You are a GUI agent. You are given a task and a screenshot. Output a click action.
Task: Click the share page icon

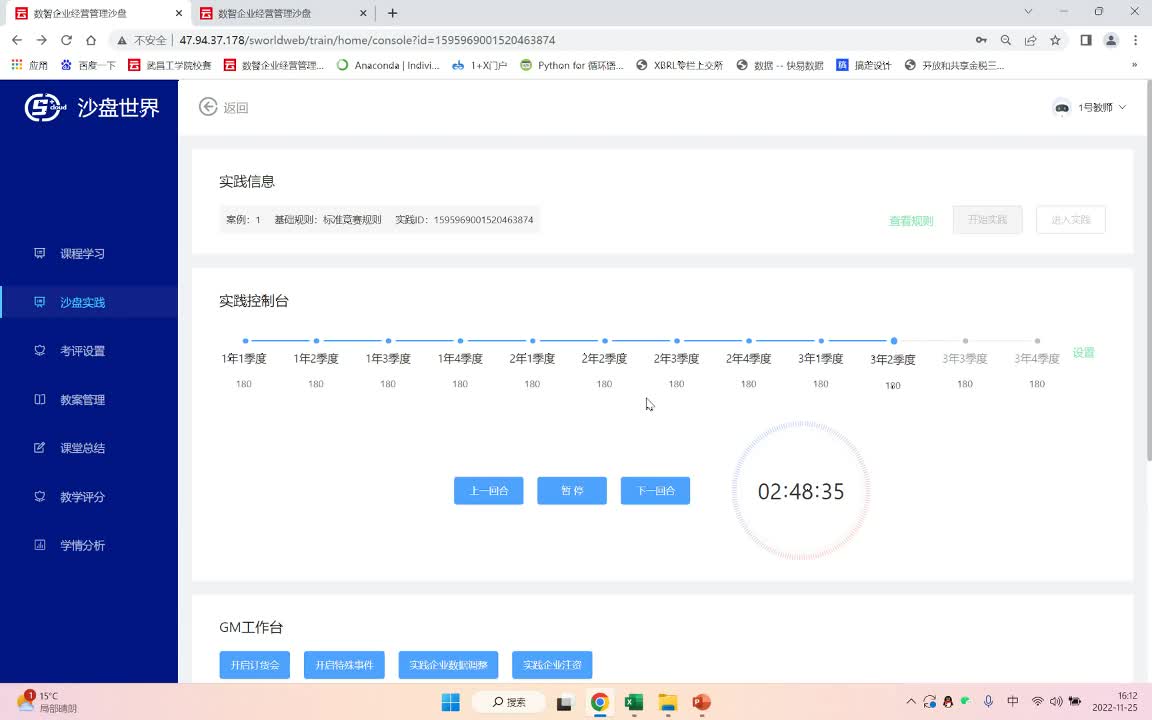click(x=1031, y=40)
